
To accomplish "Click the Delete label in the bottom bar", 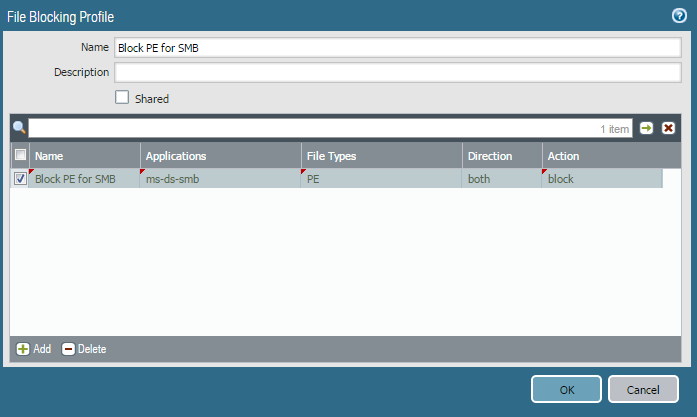I will coord(92,349).
